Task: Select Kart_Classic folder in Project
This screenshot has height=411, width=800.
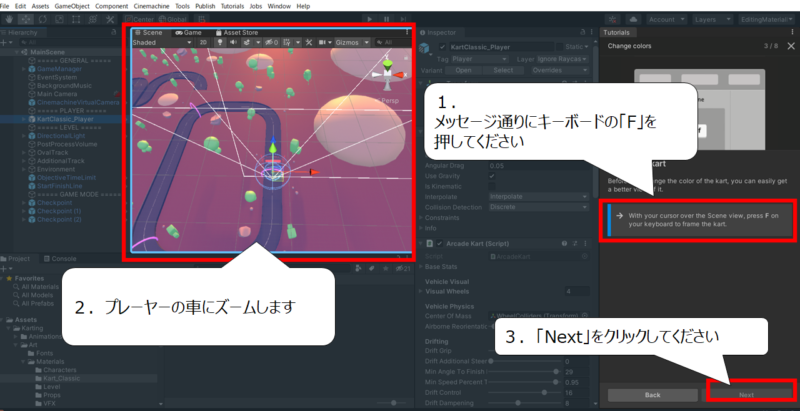Action: [x=61, y=378]
